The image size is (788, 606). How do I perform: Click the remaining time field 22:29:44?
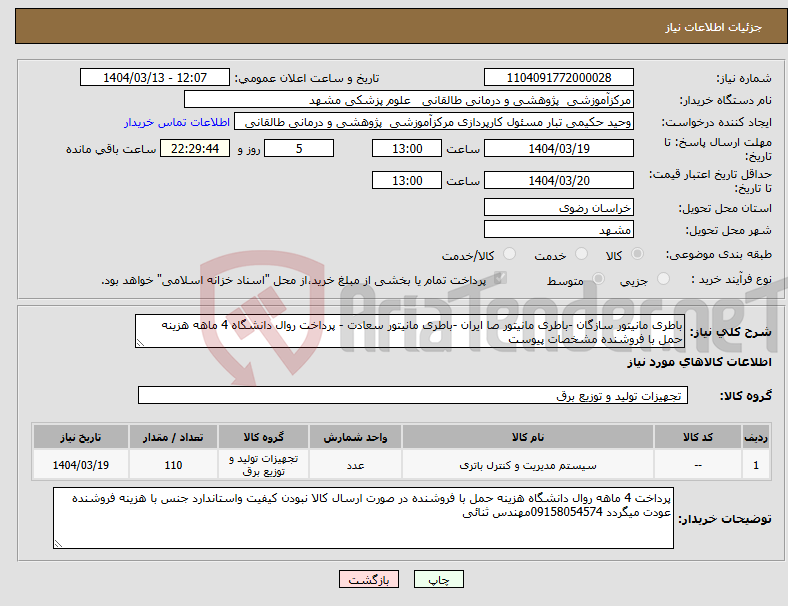[195, 149]
